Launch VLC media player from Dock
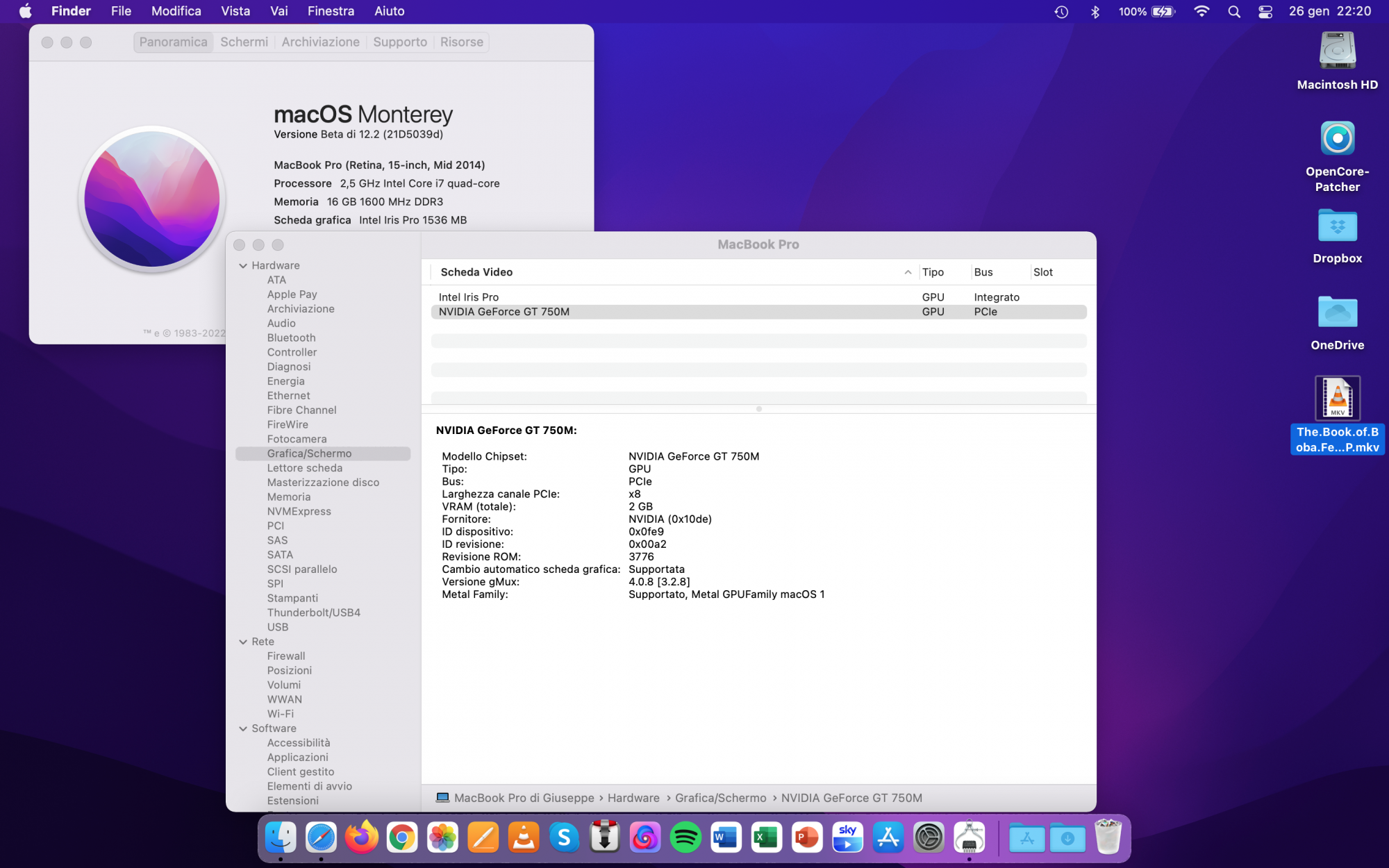The height and width of the screenshot is (868, 1389). (x=524, y=837)
